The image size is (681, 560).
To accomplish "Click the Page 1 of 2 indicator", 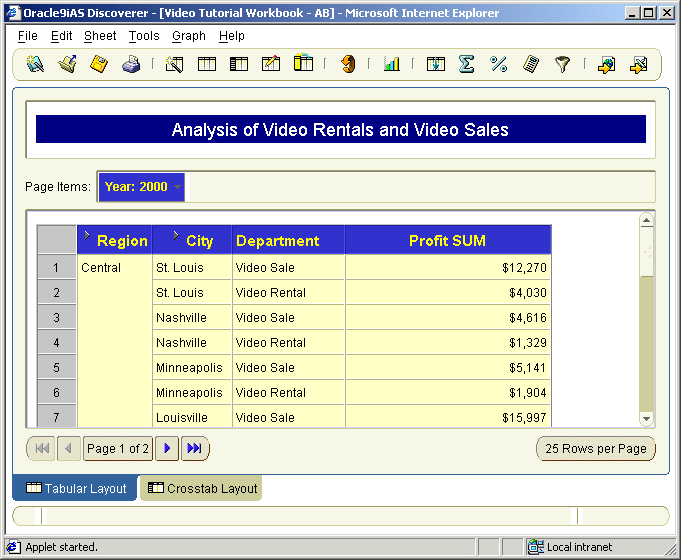I will point(118,448).
